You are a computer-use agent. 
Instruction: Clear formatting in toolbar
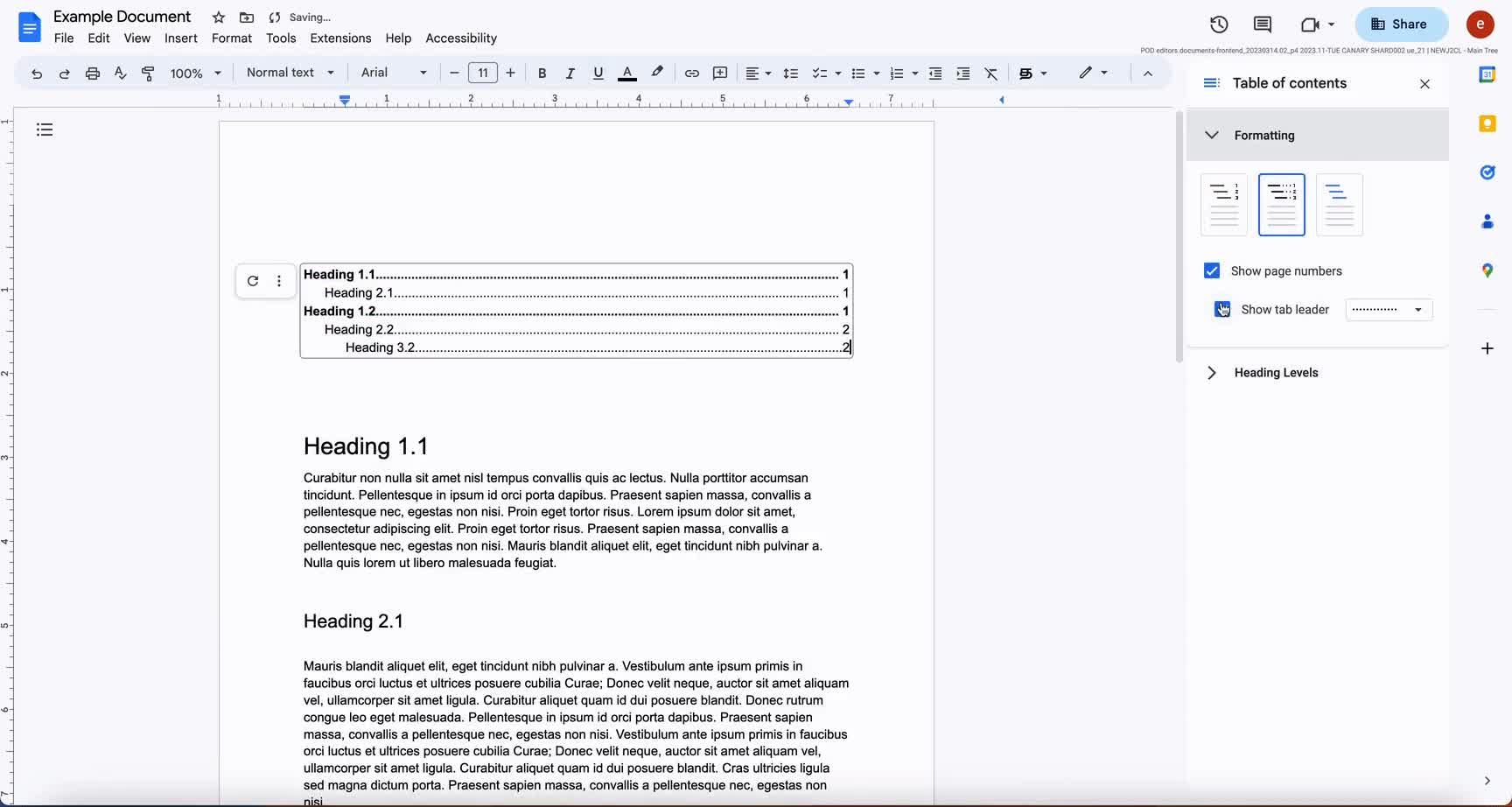pos(990,74)
